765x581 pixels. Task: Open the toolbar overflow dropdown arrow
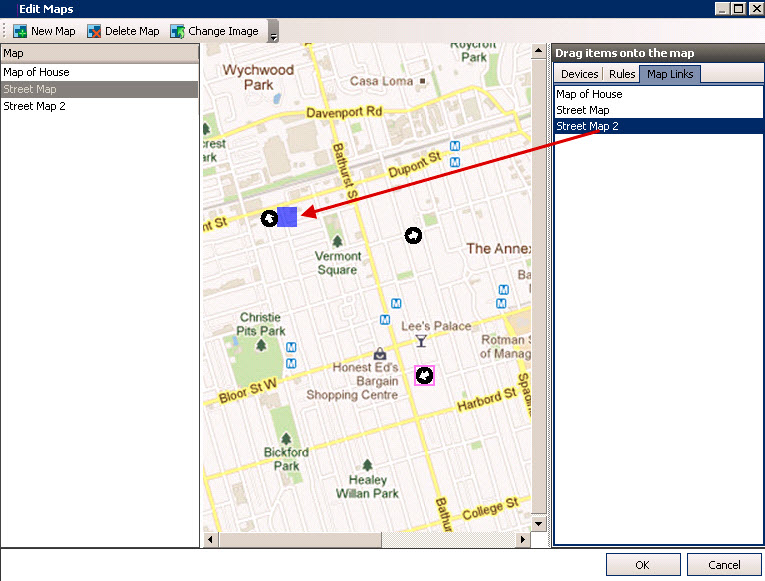(x=273, y=32)
